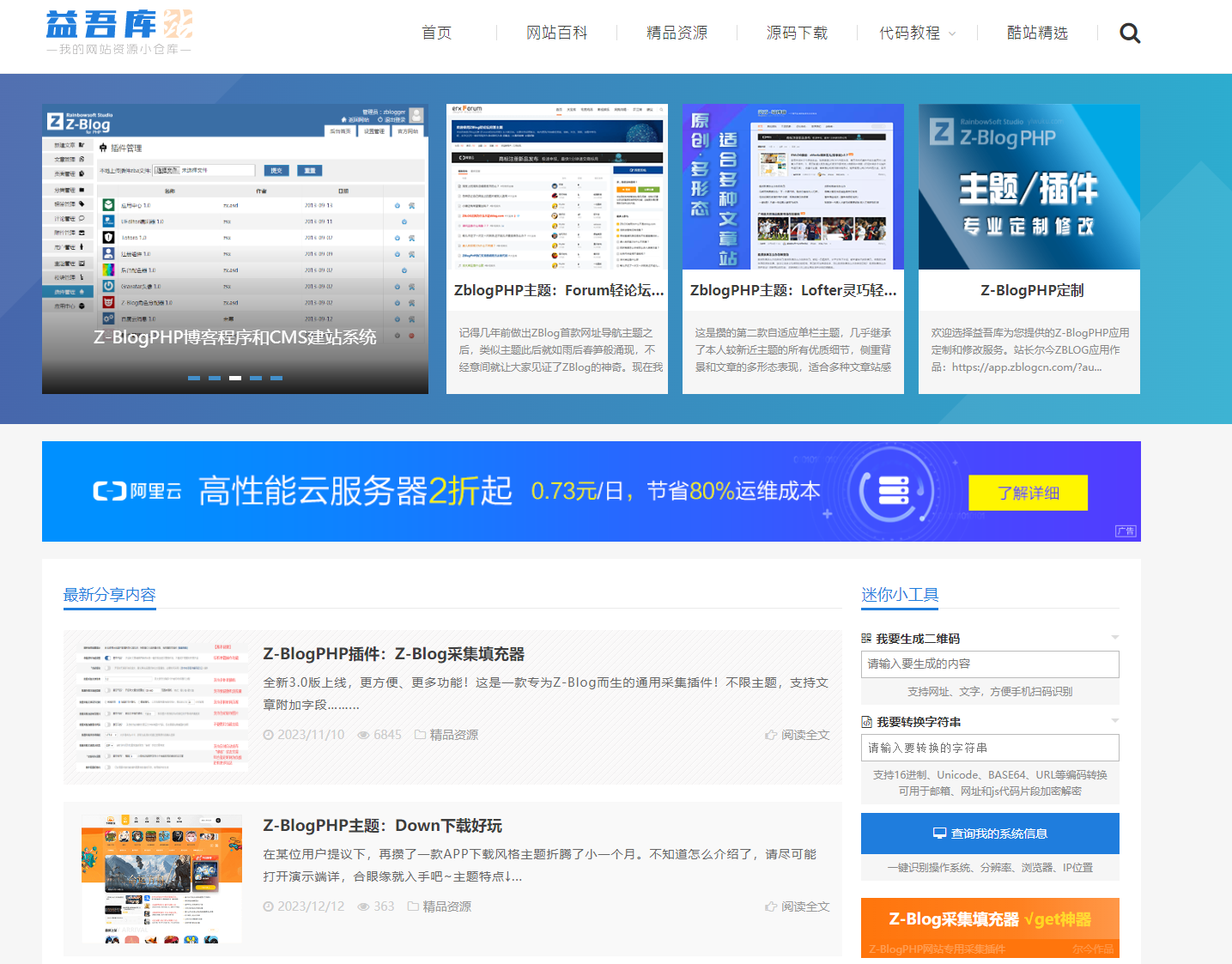Click the 广告 ad label badge
The width and height of the screenshot is (1232, 964).
1126,531
